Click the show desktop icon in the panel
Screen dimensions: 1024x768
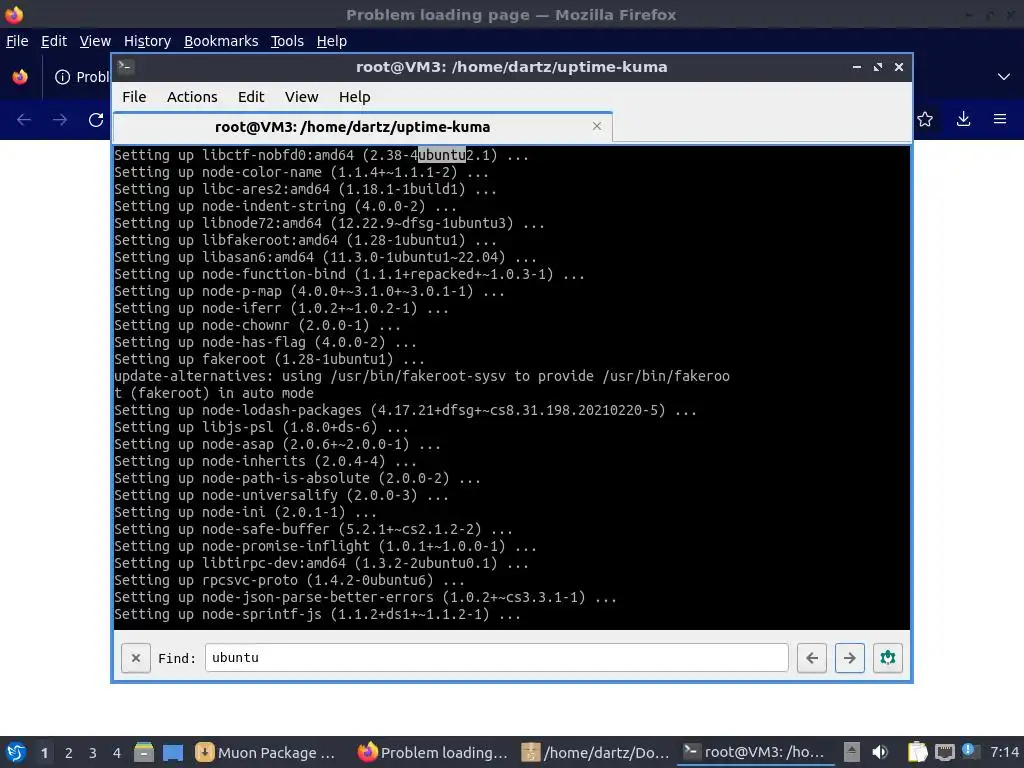pos(173,752)
